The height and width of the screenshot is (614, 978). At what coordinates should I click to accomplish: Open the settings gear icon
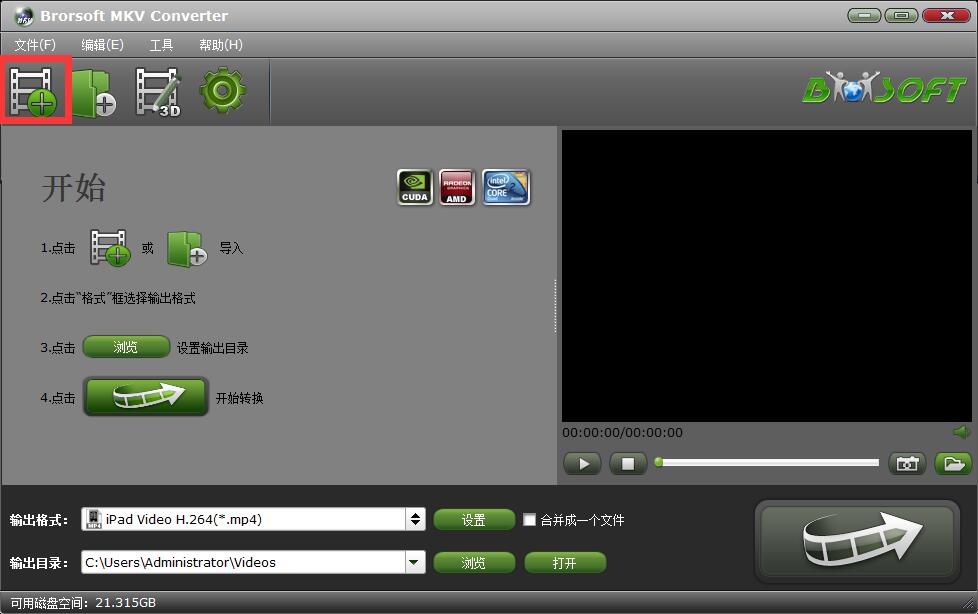[x=222, y=90]
